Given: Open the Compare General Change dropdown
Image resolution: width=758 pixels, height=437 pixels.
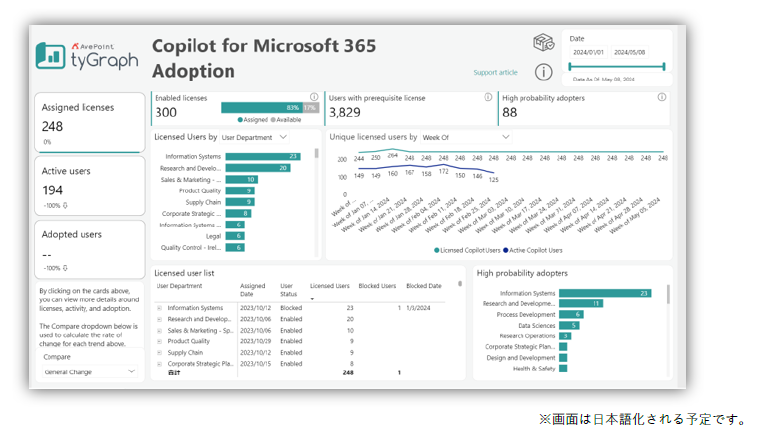Looking at the screenshot, I should pyautogui.click(x=89, y=372).
